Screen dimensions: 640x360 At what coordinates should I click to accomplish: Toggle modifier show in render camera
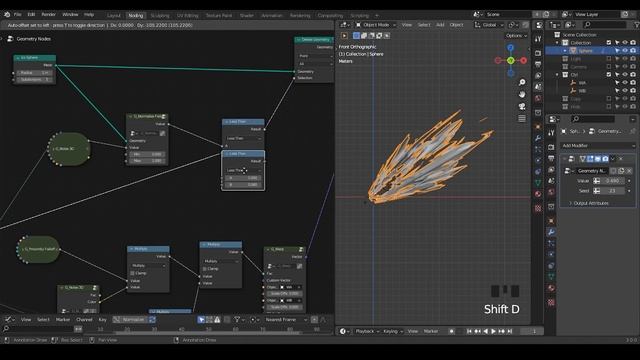pos(605,159)
